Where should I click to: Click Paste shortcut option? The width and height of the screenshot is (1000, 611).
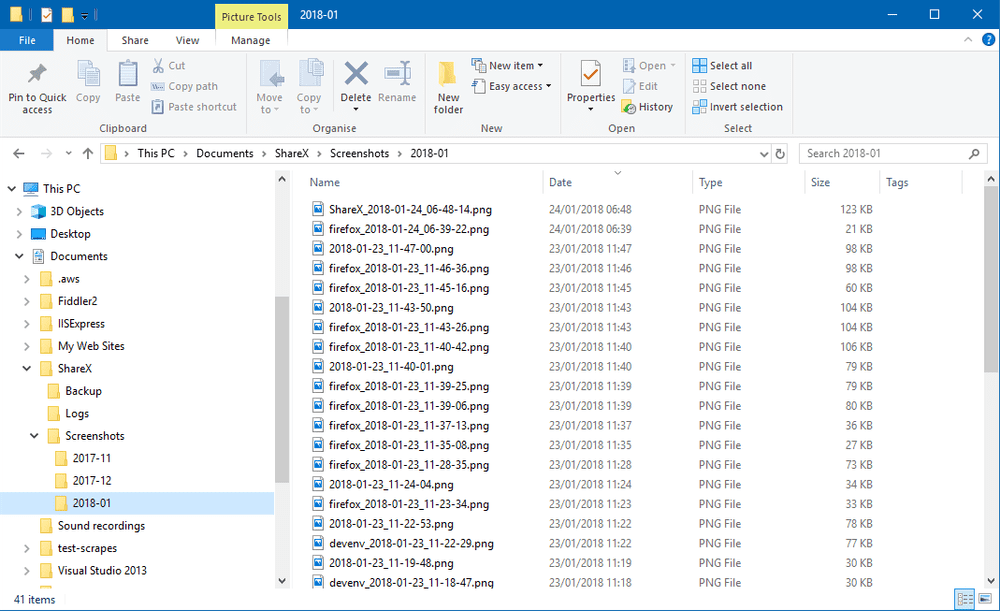click(194, 107)
